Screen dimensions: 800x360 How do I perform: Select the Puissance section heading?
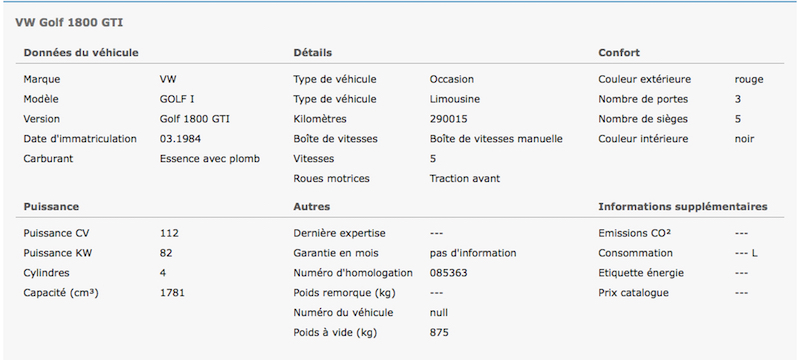pyautogui.click(x=51, y=207)
